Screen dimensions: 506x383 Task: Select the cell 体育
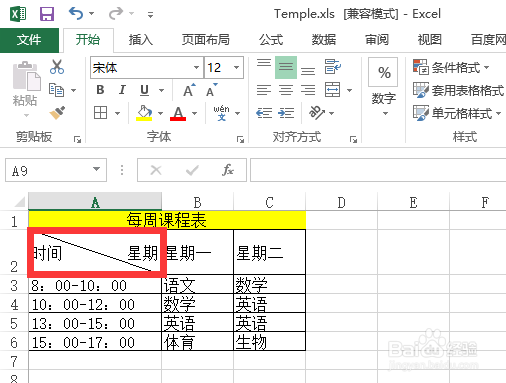(197, 342)
